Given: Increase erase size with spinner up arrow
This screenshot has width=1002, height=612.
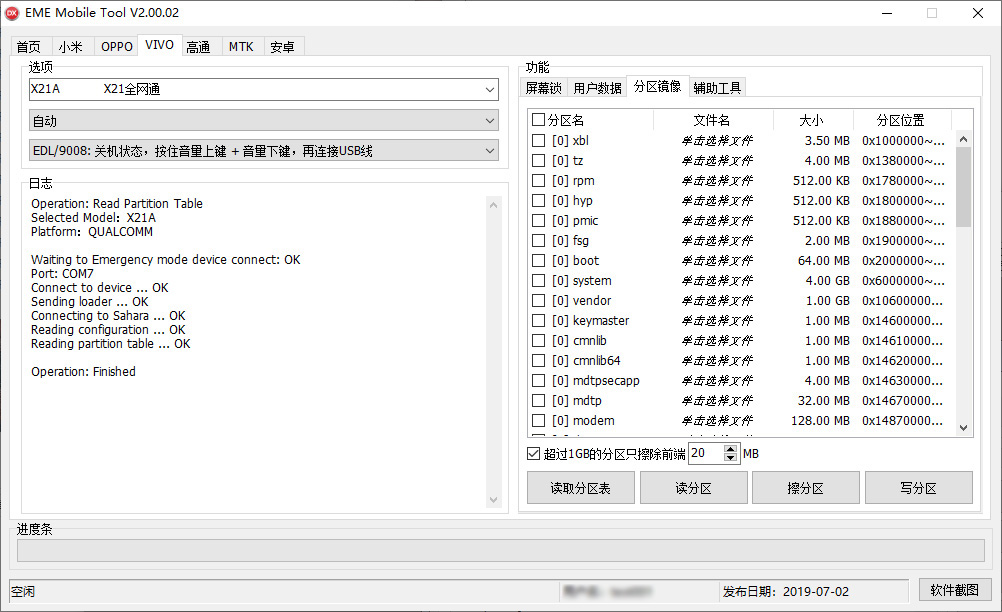Looking at the screenshot, I should (731, 449).
